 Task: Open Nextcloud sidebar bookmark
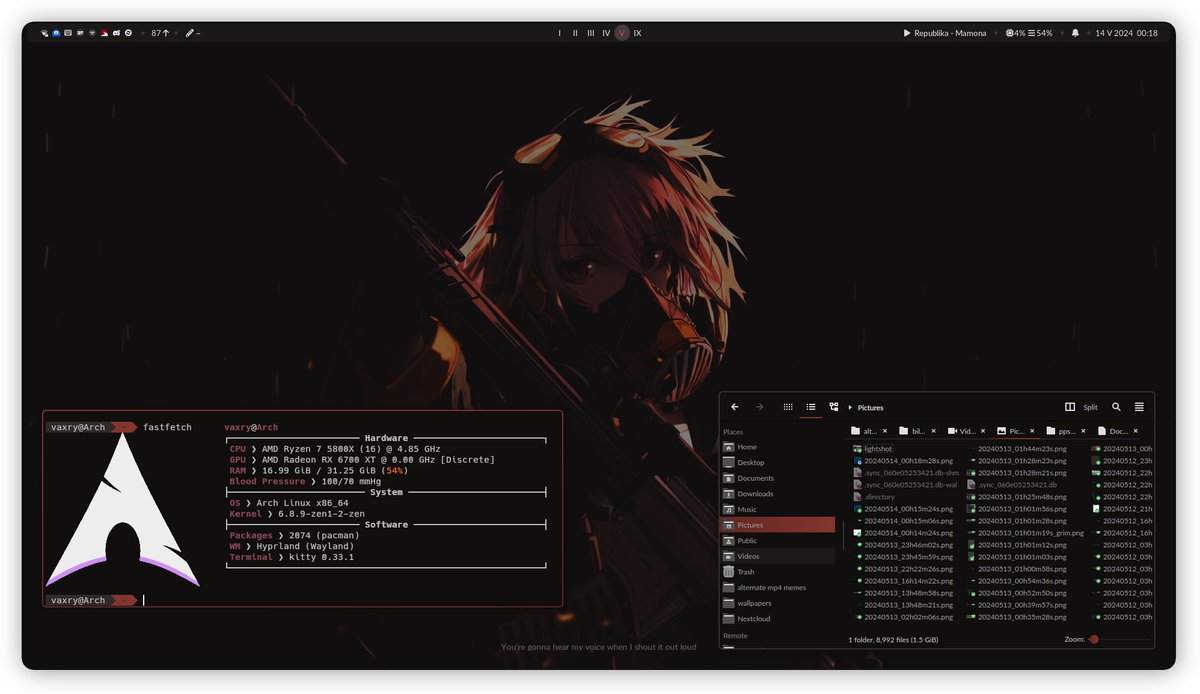pos(778,618)
